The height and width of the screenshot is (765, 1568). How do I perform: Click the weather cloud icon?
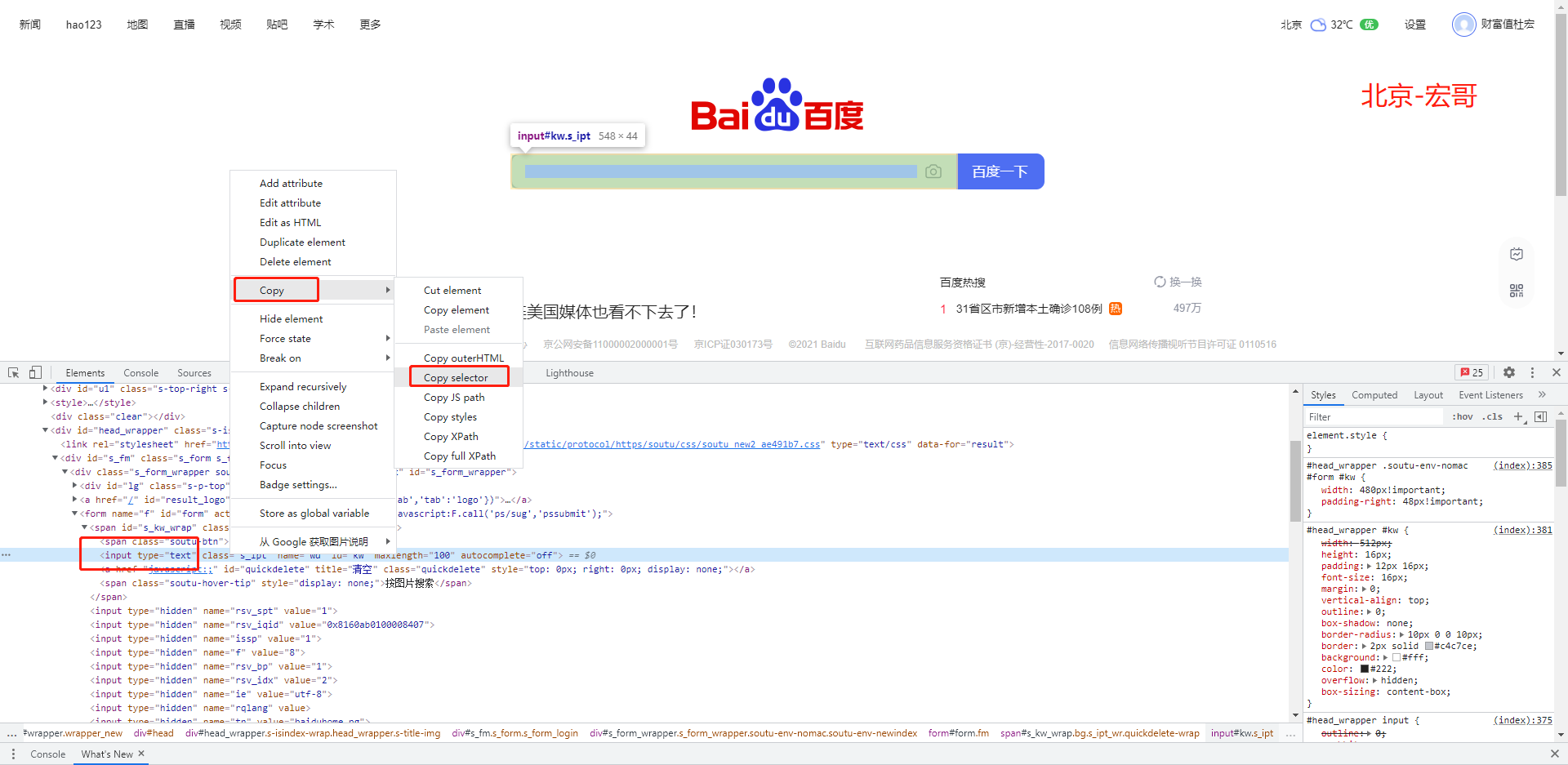pos(1318,24)
